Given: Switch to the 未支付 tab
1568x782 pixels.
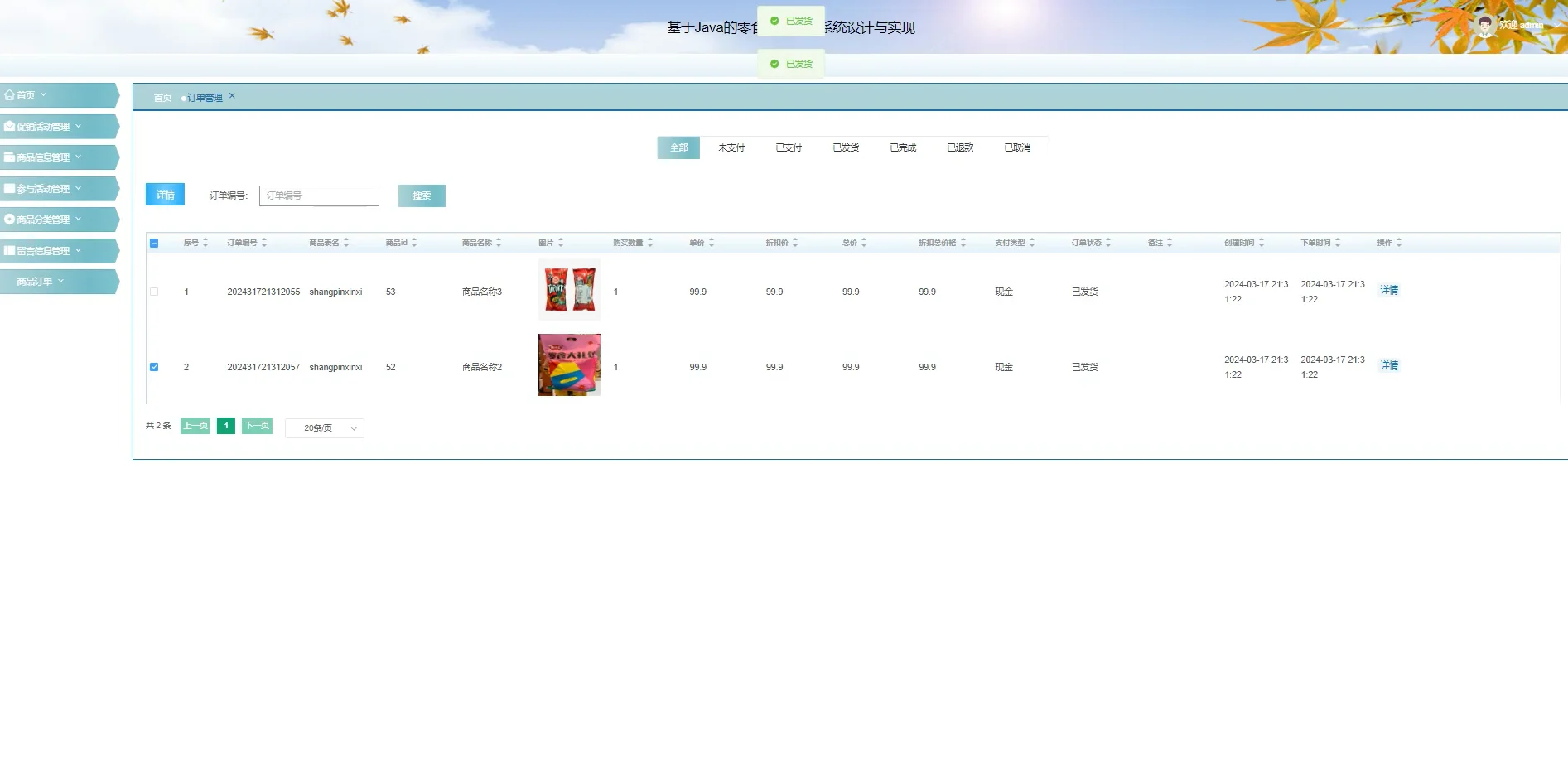Looking at the screenshot, I should tap(731, 147).
